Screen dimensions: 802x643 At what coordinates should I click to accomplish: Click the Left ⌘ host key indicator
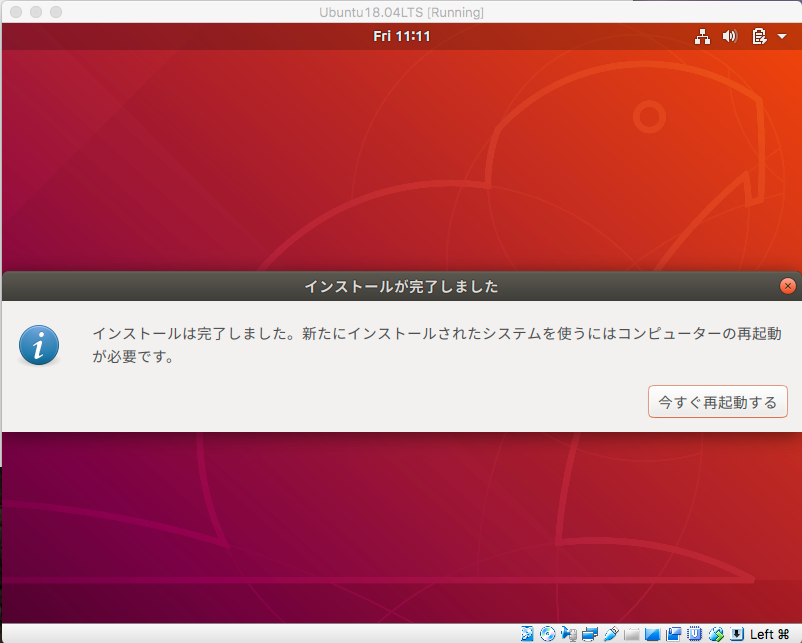click(770, 634)
